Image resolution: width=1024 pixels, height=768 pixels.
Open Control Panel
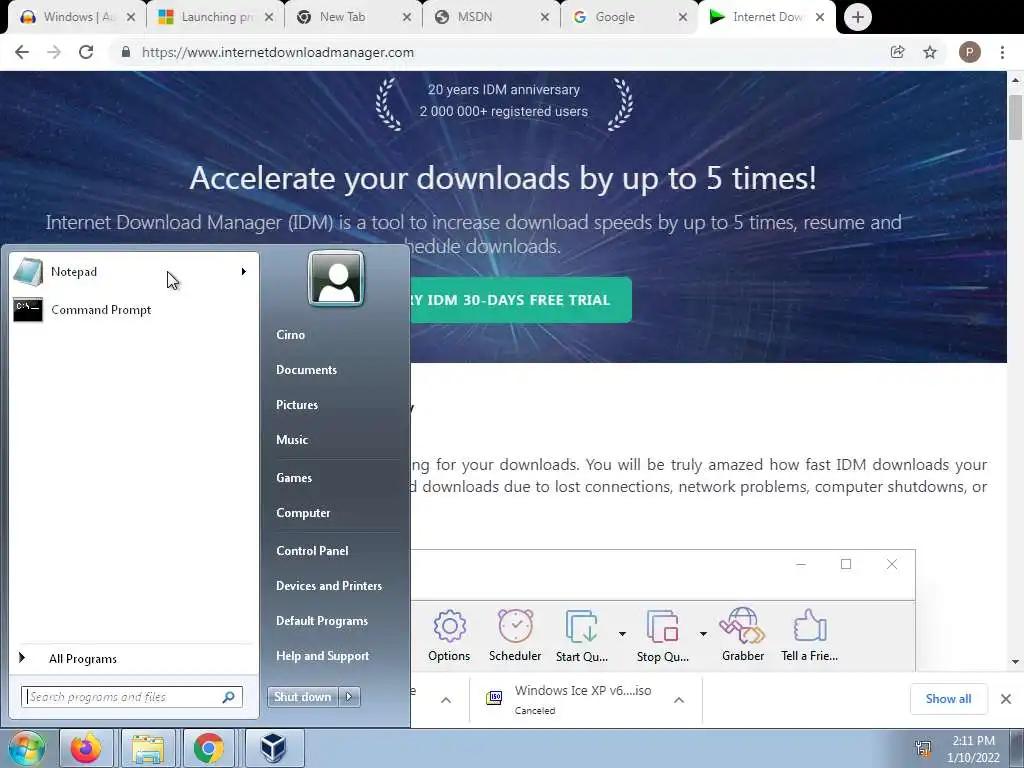coord(312,551)
